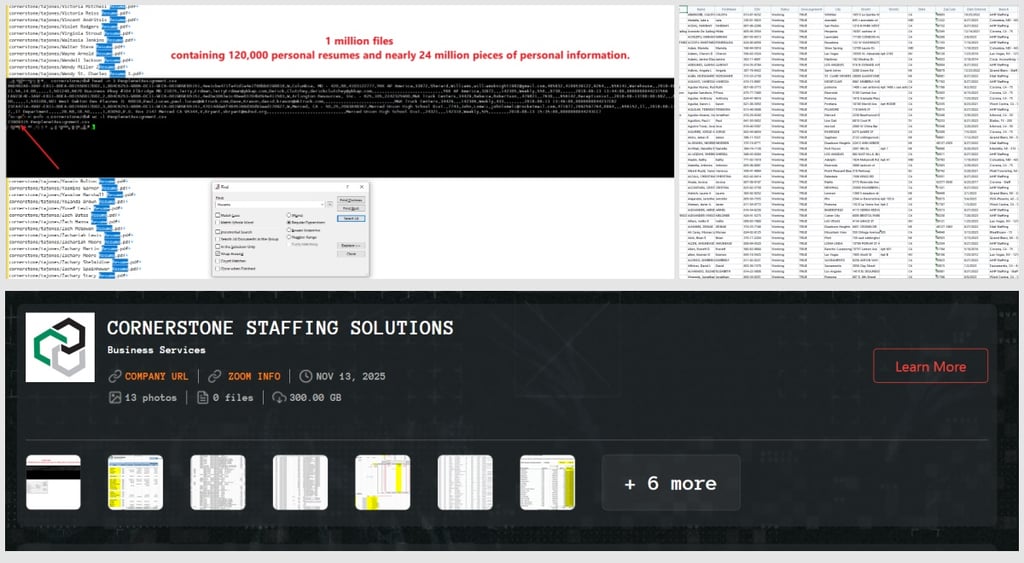Viewport: 1024px width, 563px height.
Task: Open the Find text field dropdown arrow
Action: pyautogui.click(x=322, y=204)
